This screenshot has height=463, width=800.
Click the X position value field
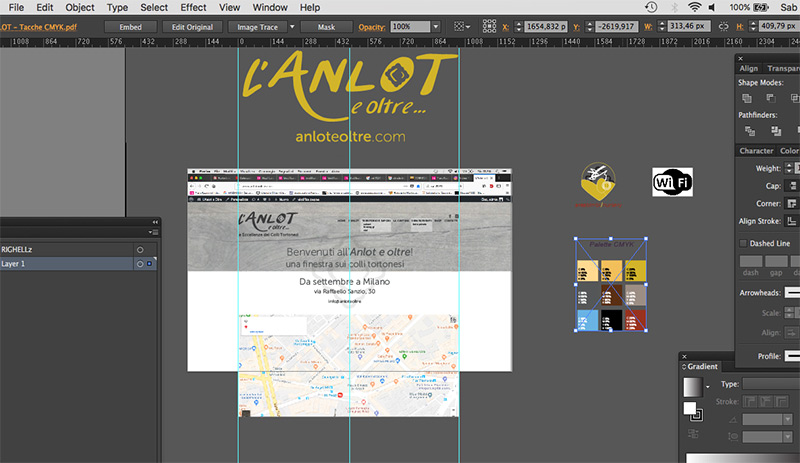click(x=546, y=27)
